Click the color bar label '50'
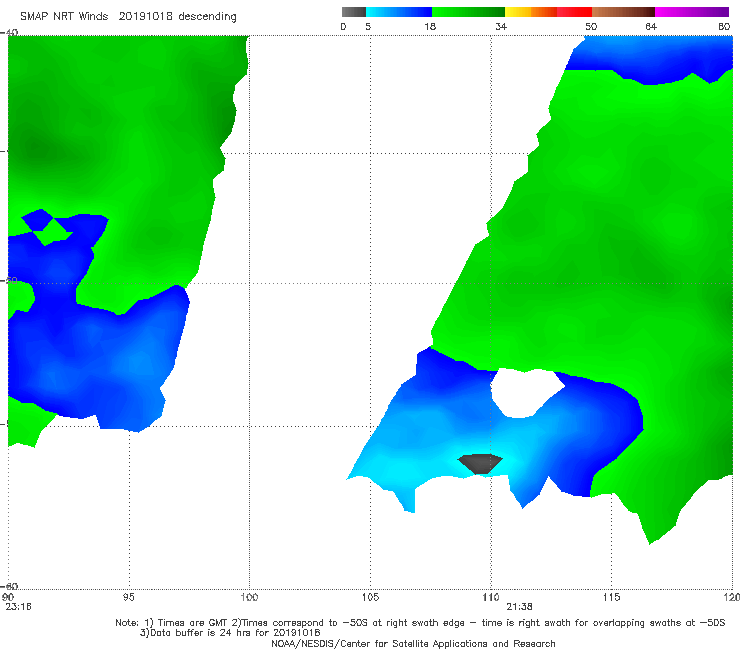 point(591,27)
